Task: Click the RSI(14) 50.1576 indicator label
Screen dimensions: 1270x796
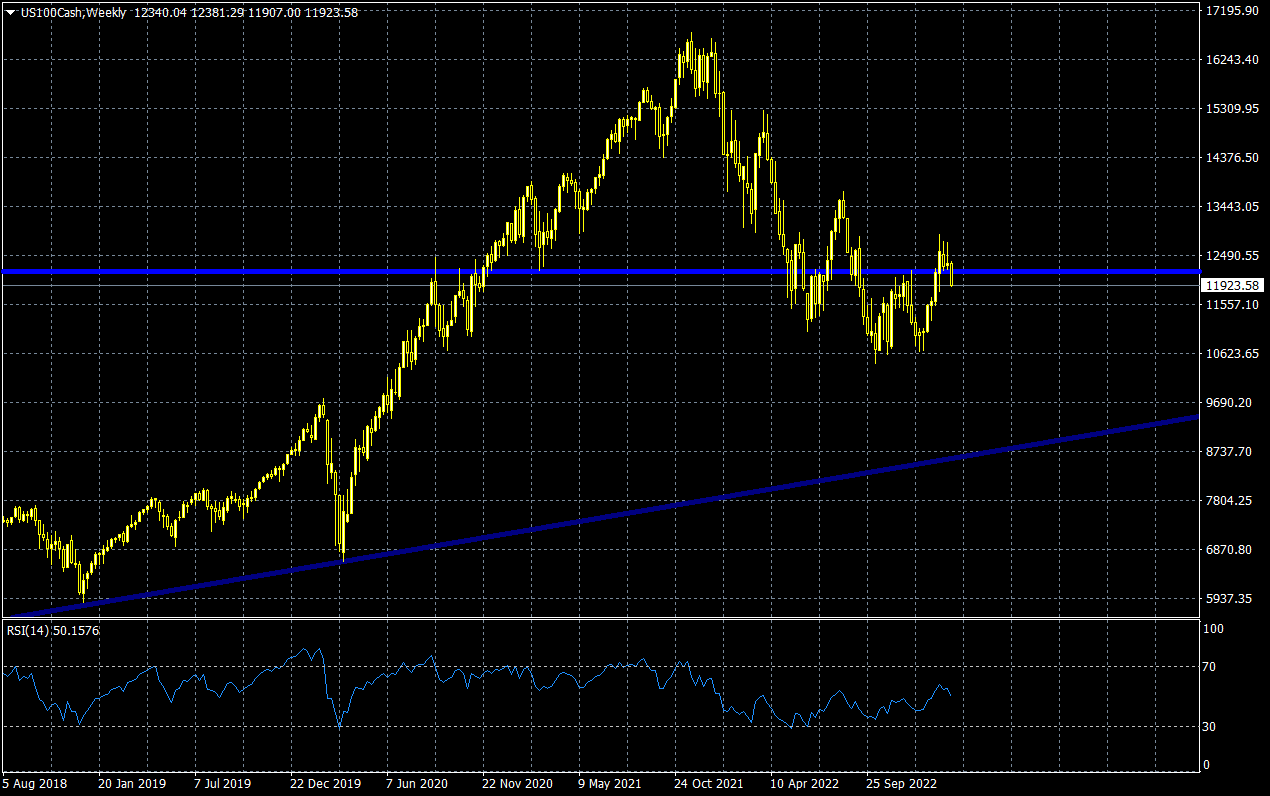Action: click(53, 630)
